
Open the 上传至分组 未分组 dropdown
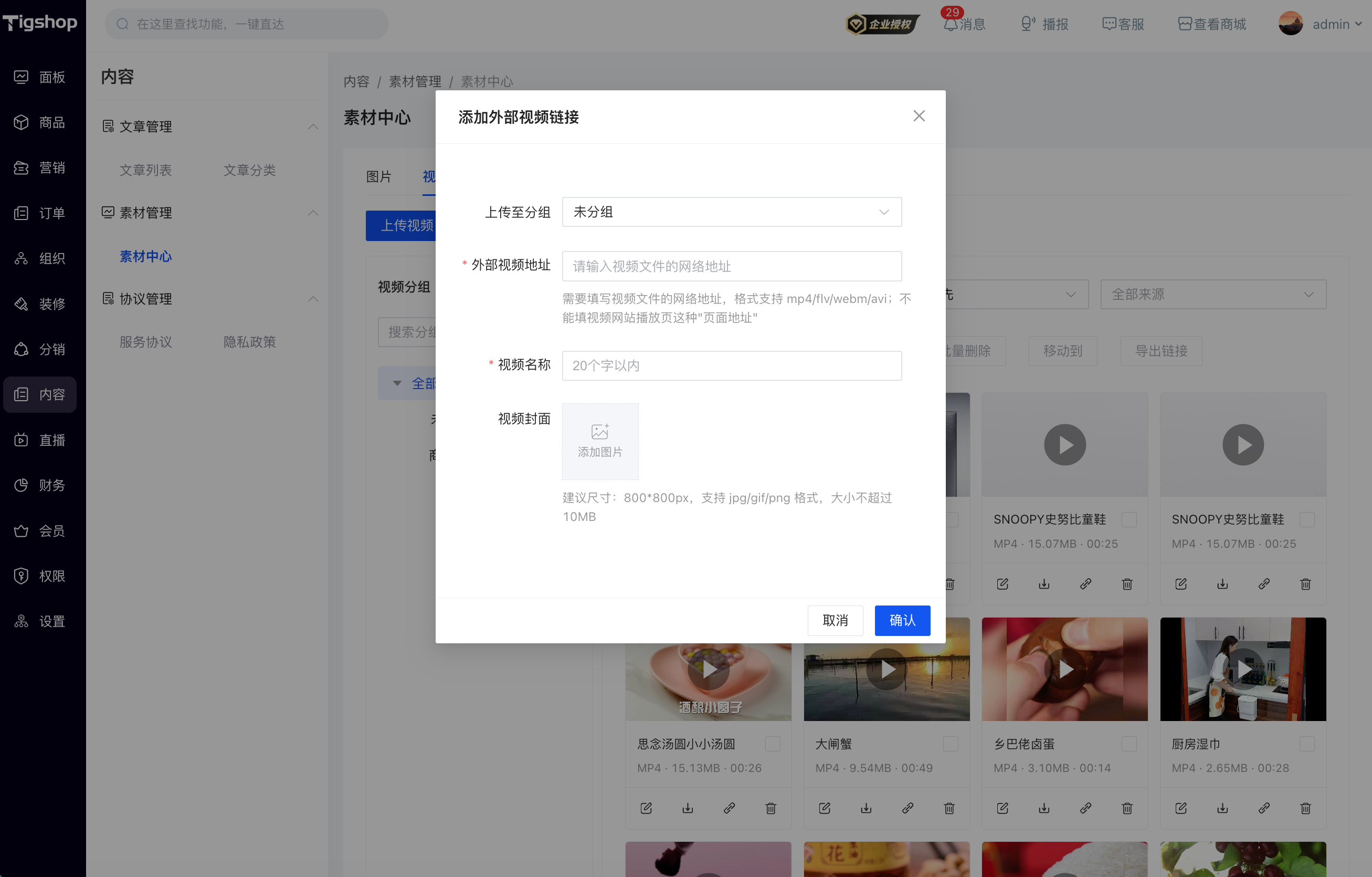(x=732, y=212)
